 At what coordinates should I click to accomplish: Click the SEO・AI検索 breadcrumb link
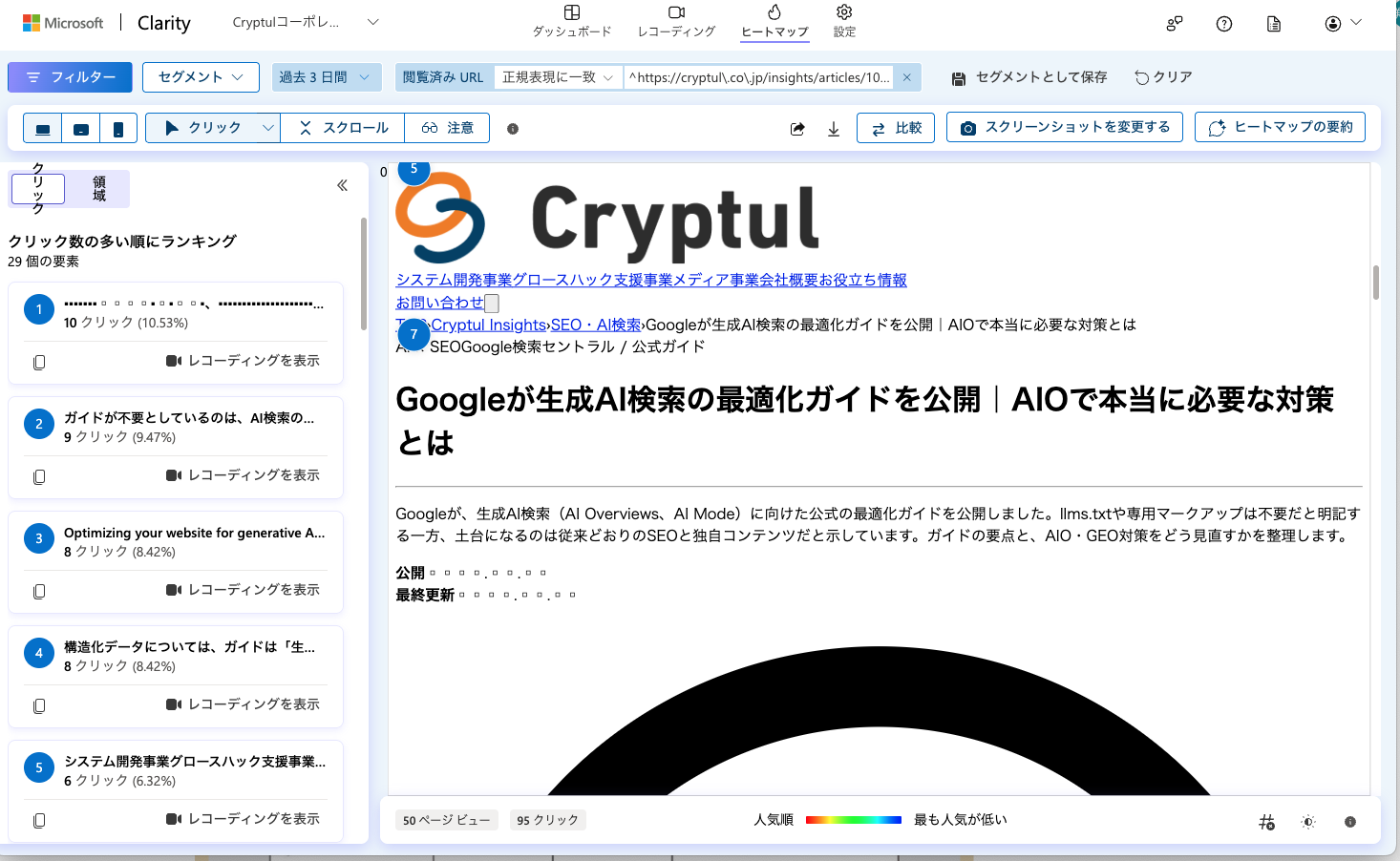596,325
